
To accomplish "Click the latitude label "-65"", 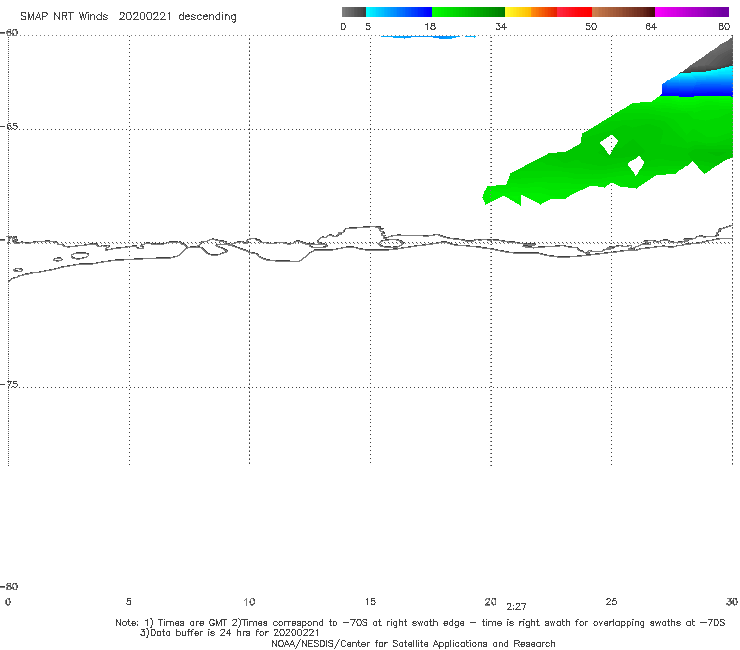I will [x=9, y=127].
